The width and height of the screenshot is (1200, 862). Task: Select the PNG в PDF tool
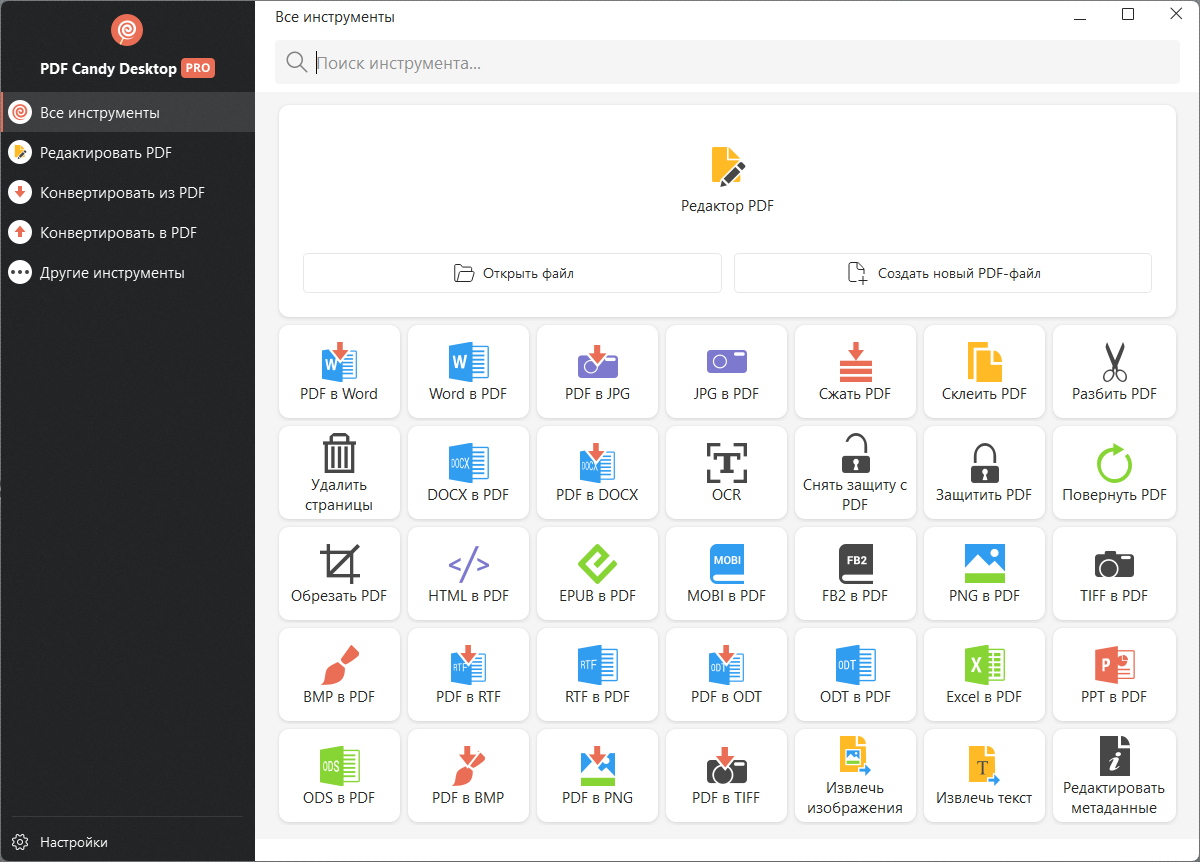tap(984, 573)
